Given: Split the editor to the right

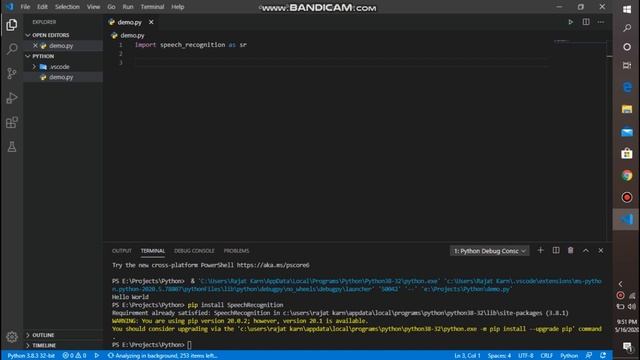Looking at the screenshot, I should pos(586,22).
